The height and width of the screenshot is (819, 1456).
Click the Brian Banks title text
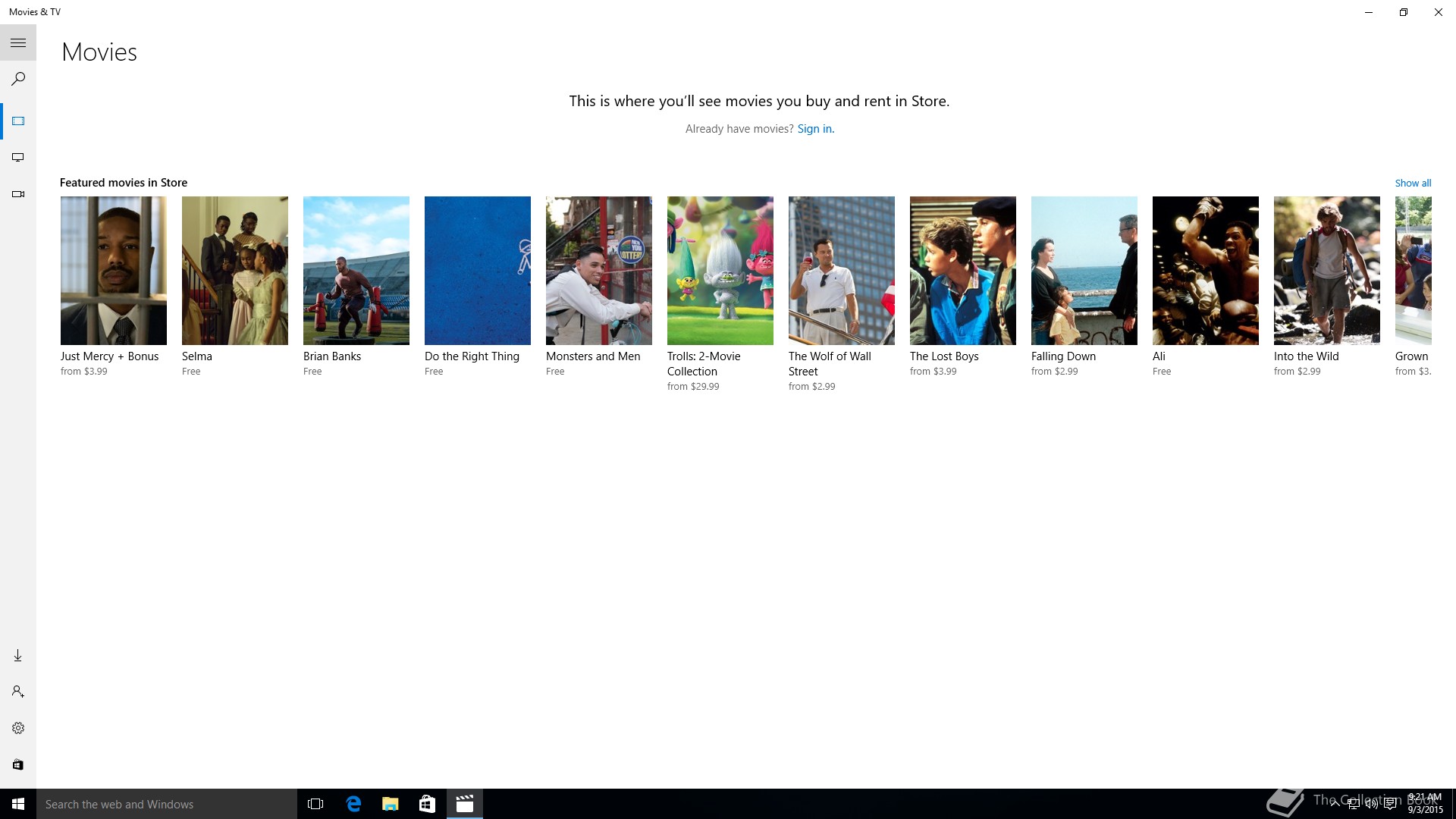pyautogui.click(x=332, y=356)
